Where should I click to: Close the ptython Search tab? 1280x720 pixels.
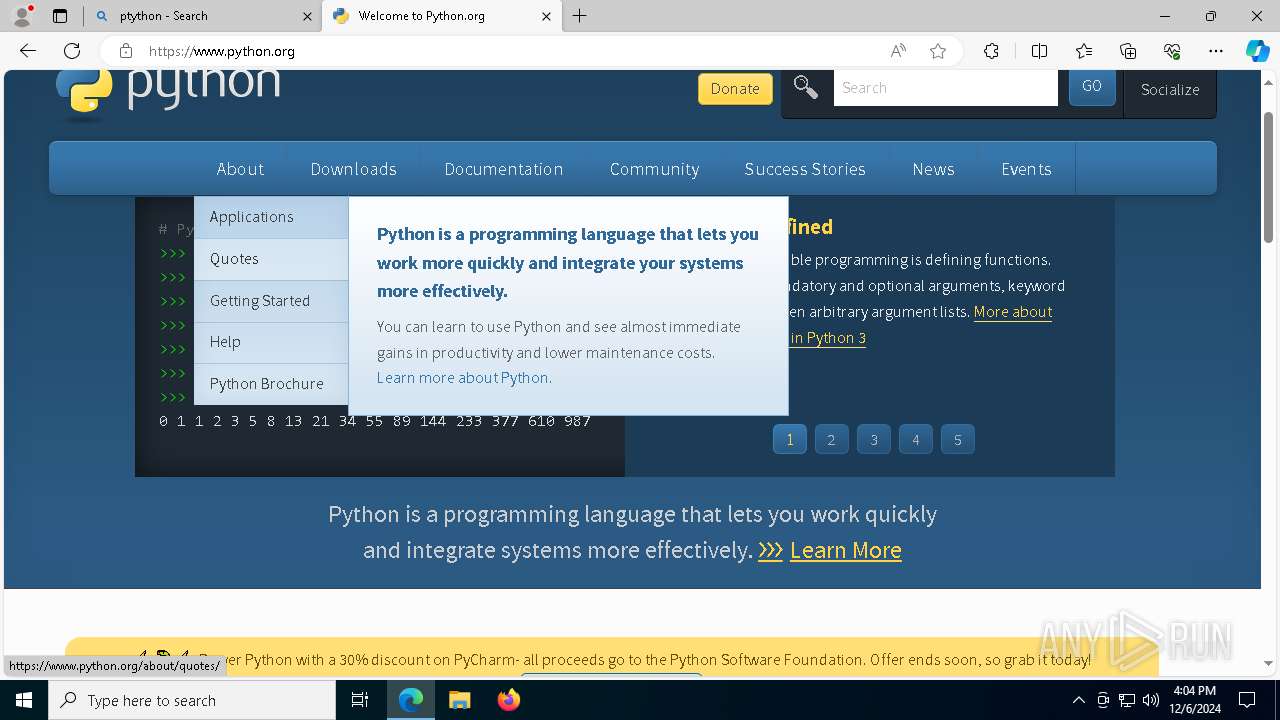coord(307,16)
